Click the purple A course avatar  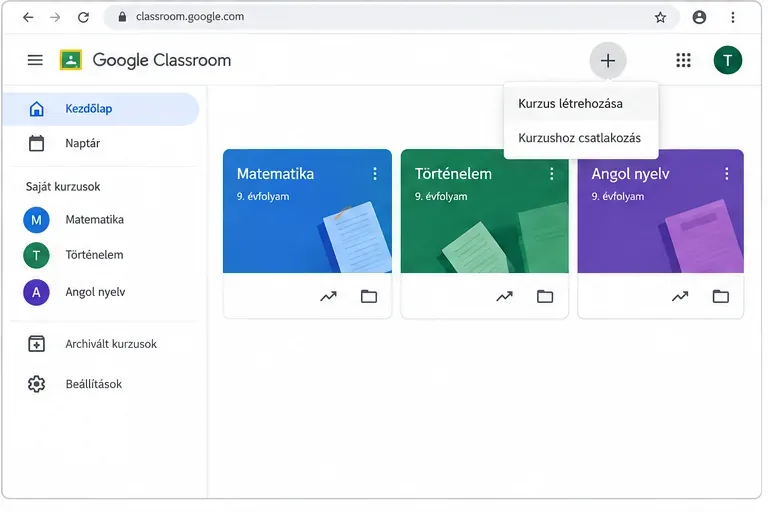click(36, 293)
